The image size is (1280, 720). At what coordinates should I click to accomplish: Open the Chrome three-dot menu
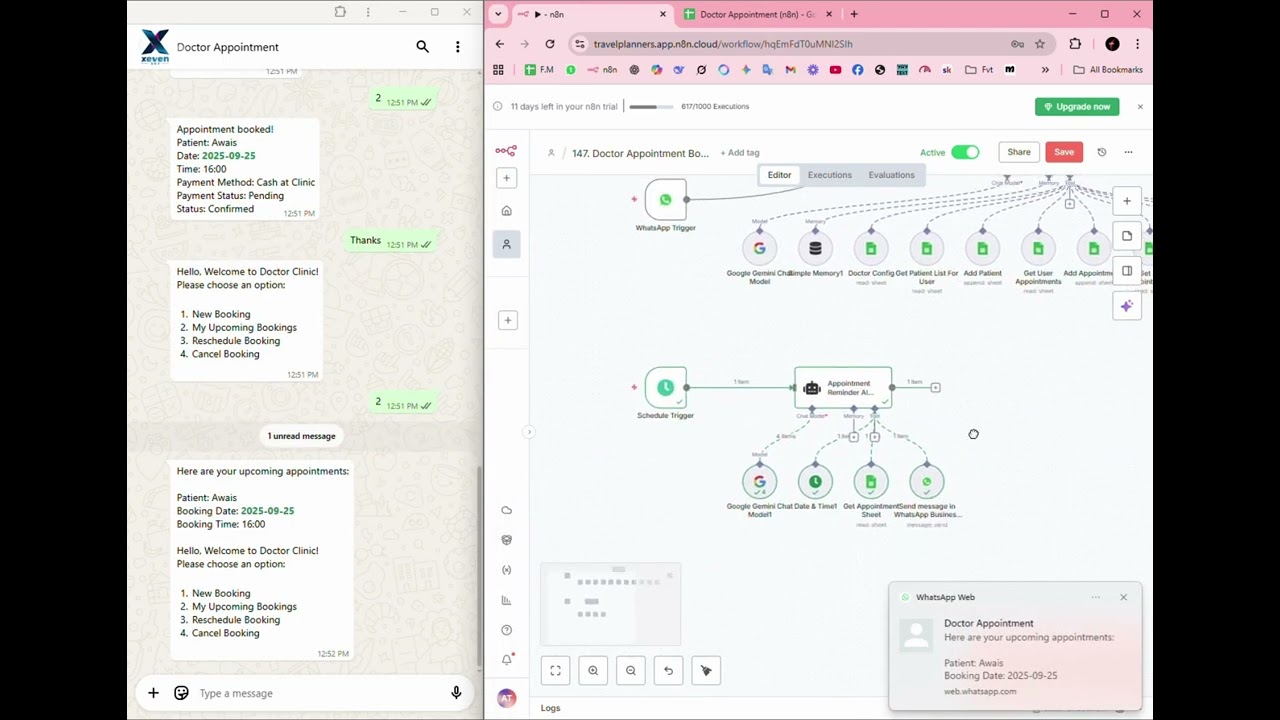coord(1137,44)
